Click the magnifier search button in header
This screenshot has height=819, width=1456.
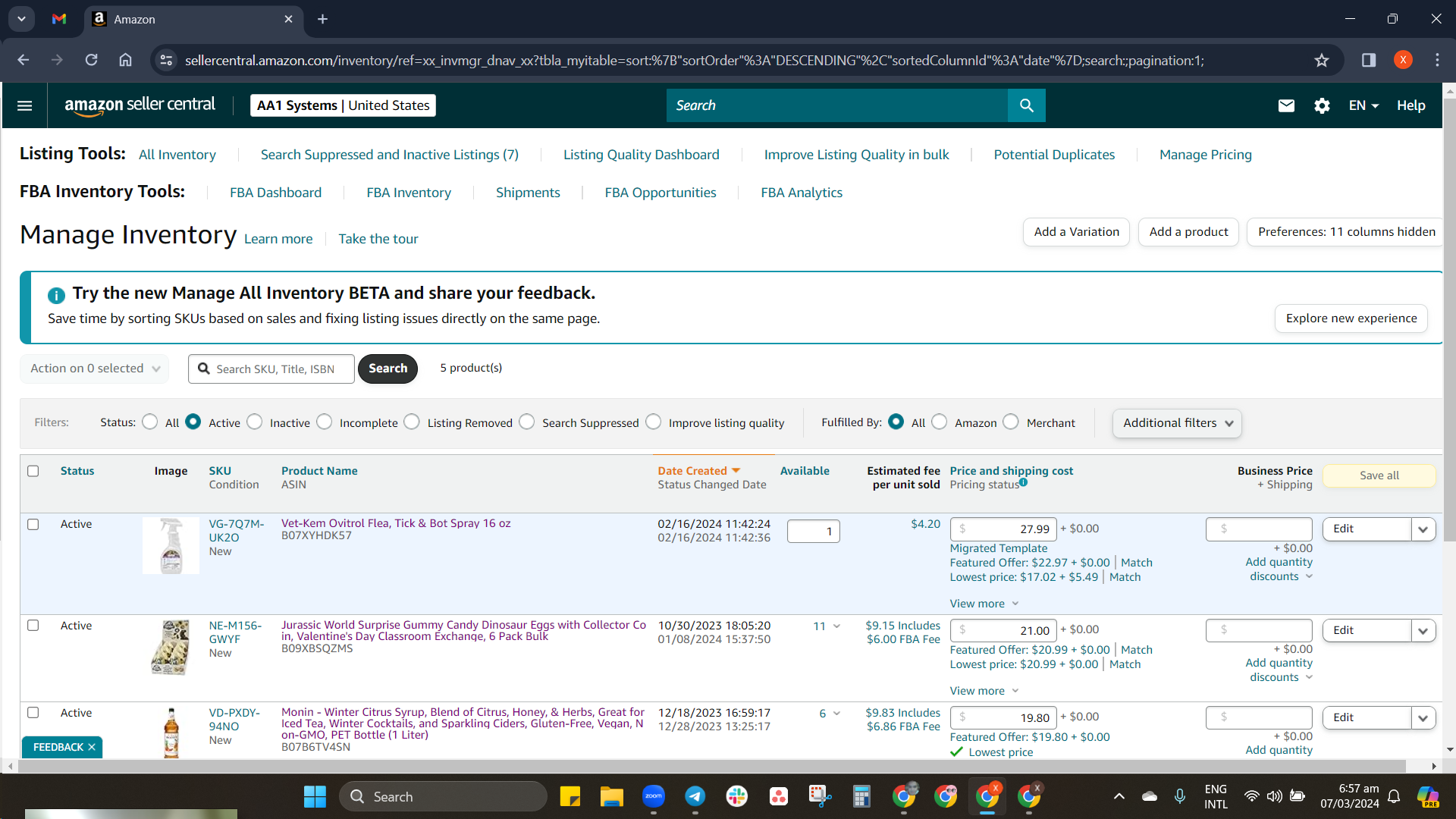click(x=1026, y=105)
